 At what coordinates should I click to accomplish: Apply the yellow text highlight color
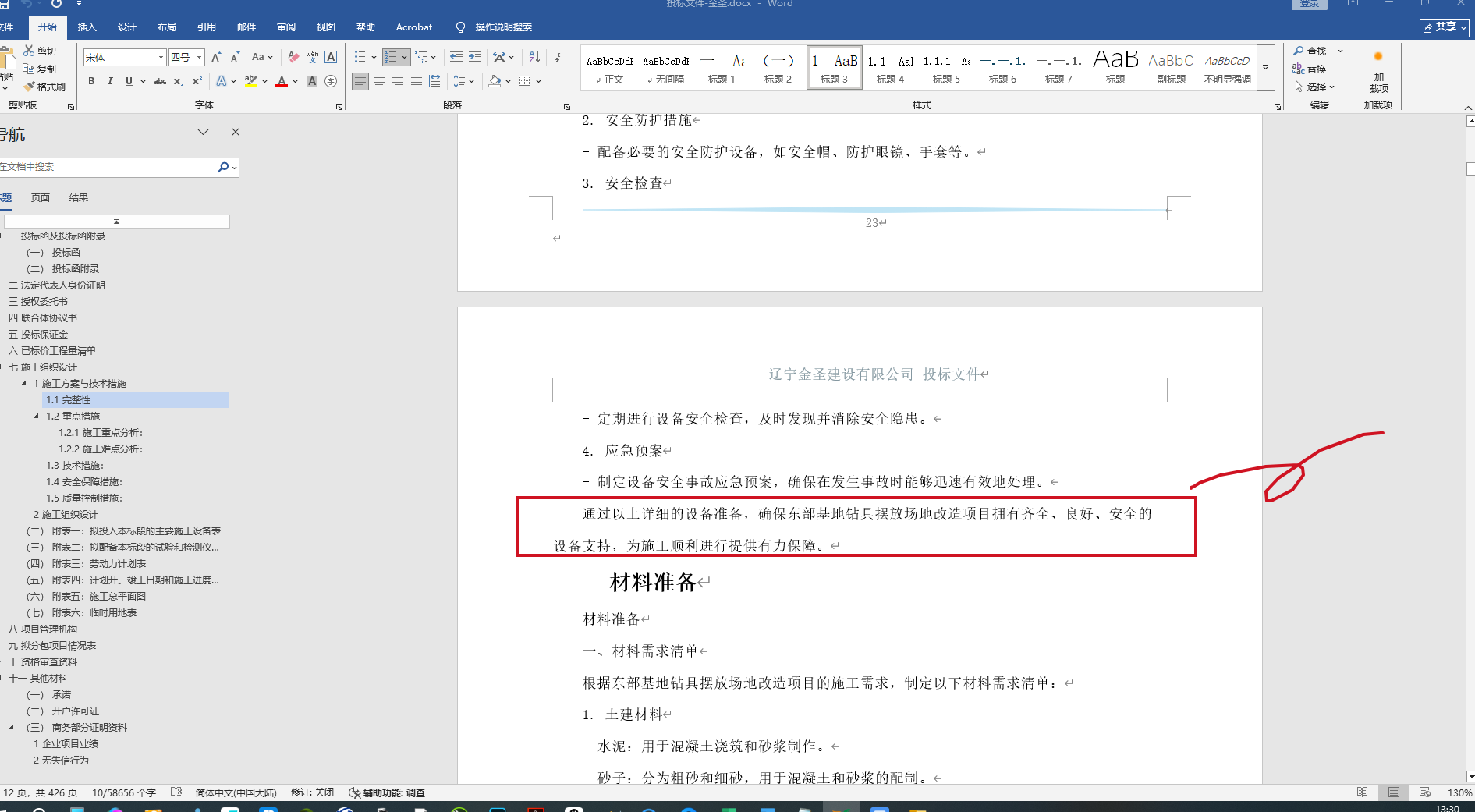(x=251, y=81)
